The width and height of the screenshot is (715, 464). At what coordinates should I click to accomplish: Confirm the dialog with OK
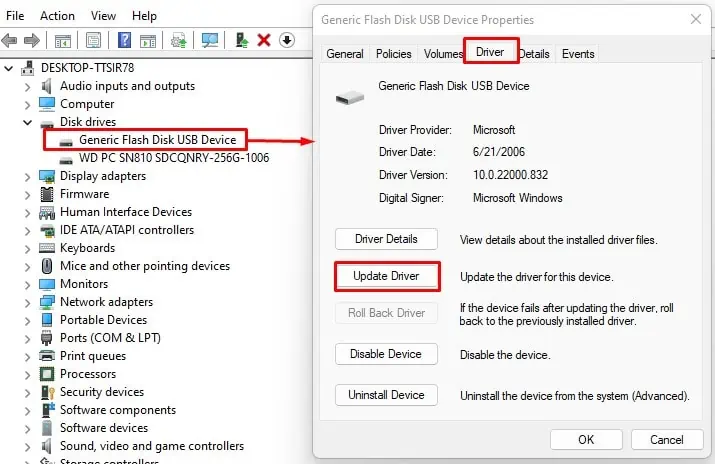click(x=586, y=439)
